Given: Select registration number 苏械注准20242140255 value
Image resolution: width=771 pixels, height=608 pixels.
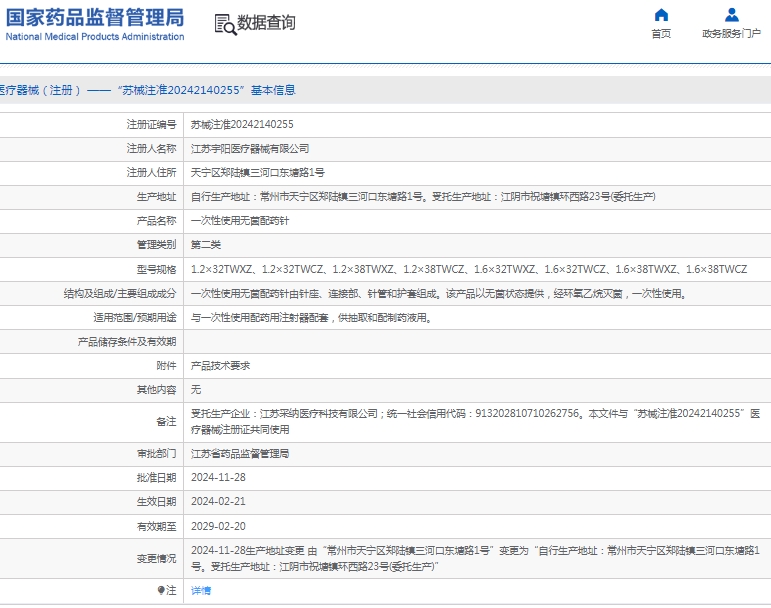Looking at the screenshot, I should click(242, 124).
